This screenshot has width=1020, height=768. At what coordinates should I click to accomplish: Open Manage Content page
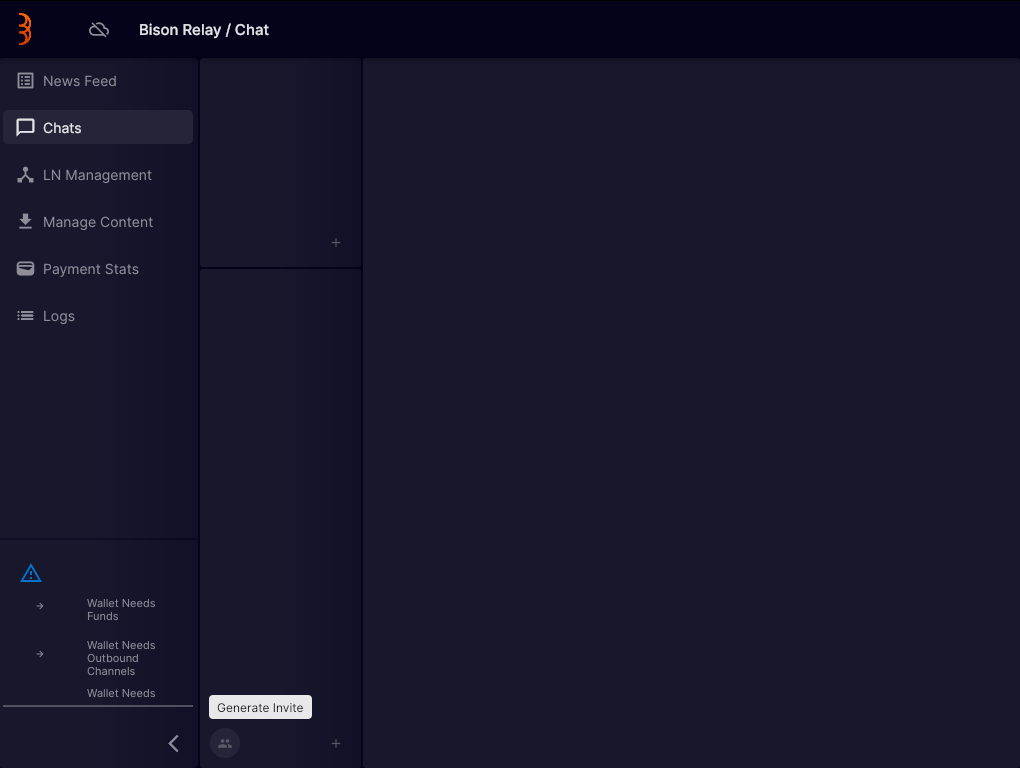click(x=98, y=222)
